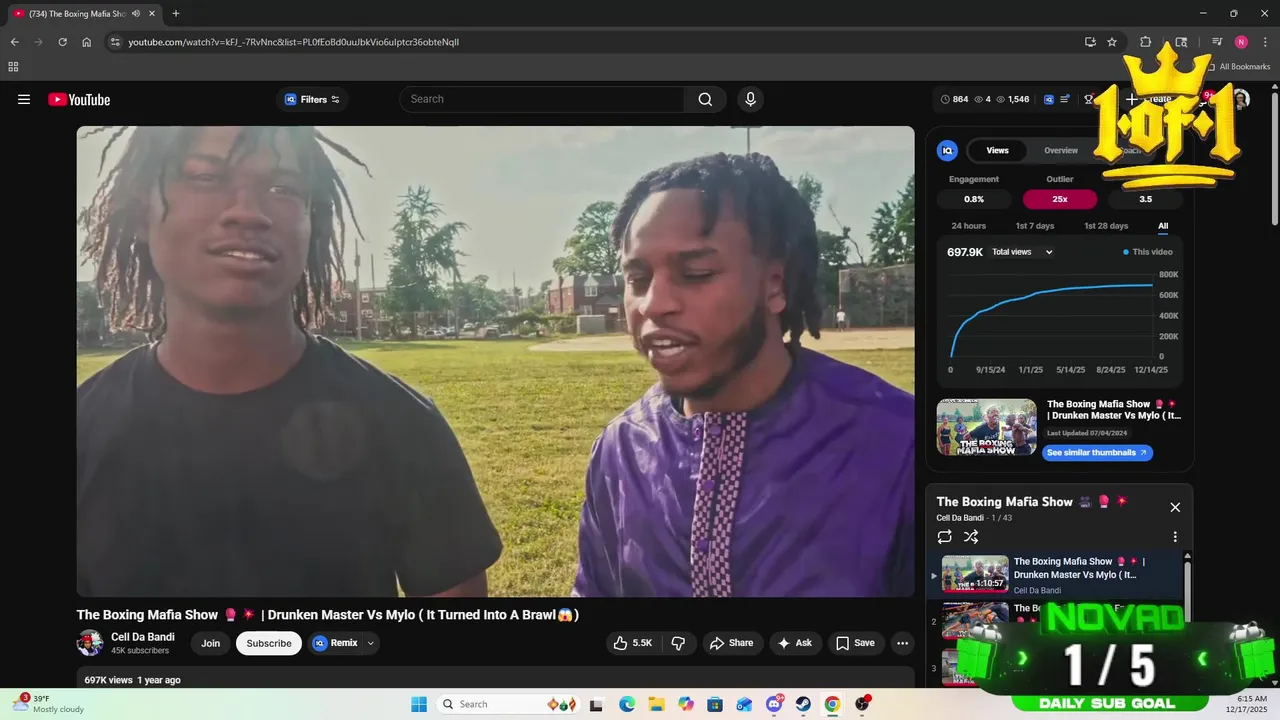1280x720 pixels.
Task: Click the search magnifier button
Action: 705,99
